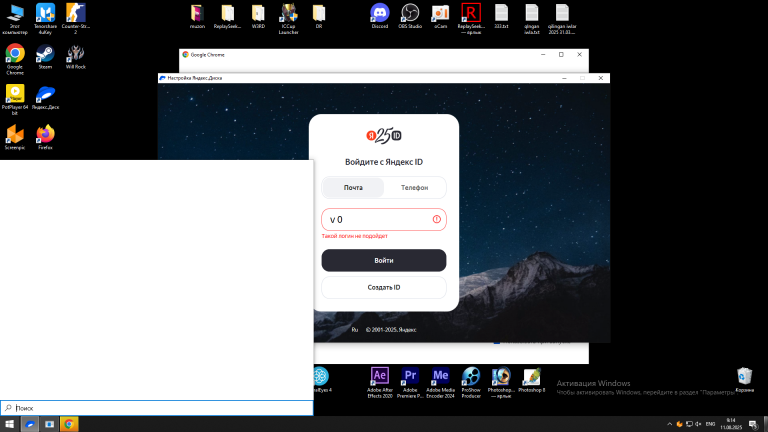Launch Adobe After Effects 2020 shortcut
The height and width of the screenshot is (432, 768).
click(380, 383)
